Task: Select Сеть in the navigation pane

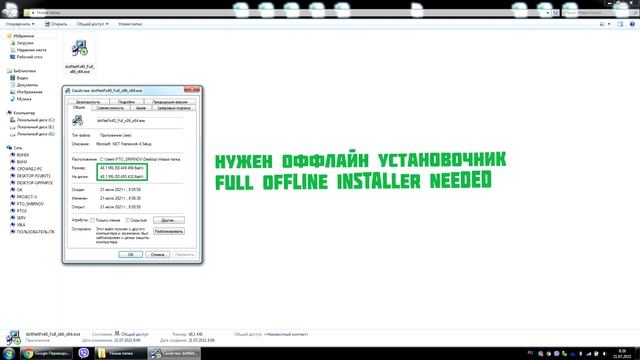Action: [18, 148]
